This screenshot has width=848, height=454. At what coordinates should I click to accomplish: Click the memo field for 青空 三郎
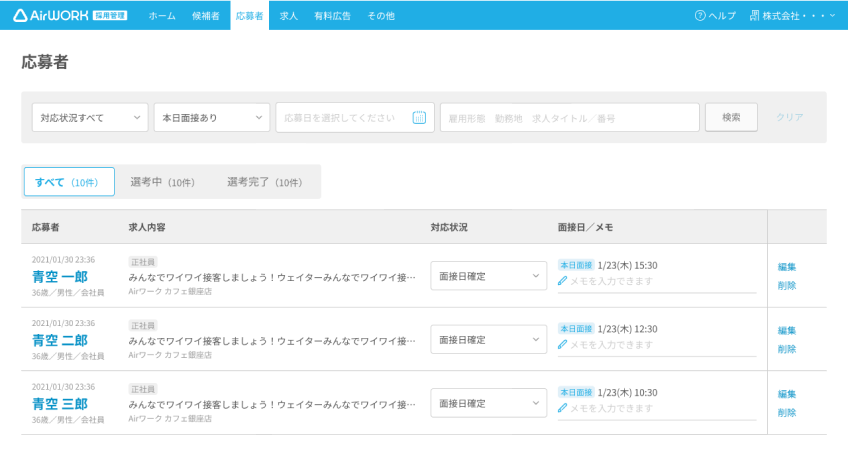(x=657, y=409)
